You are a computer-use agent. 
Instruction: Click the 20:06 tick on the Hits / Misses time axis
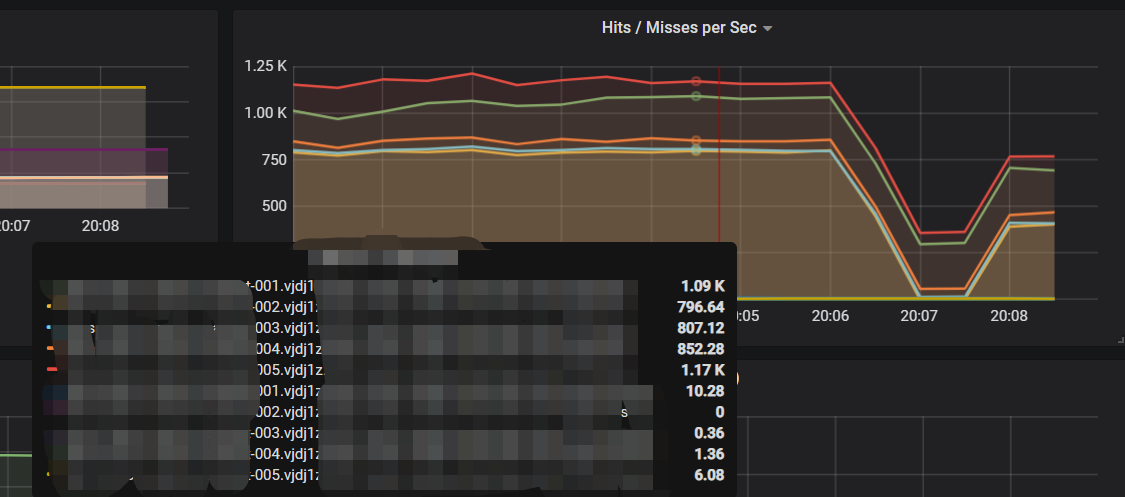(x=830, y=316)
